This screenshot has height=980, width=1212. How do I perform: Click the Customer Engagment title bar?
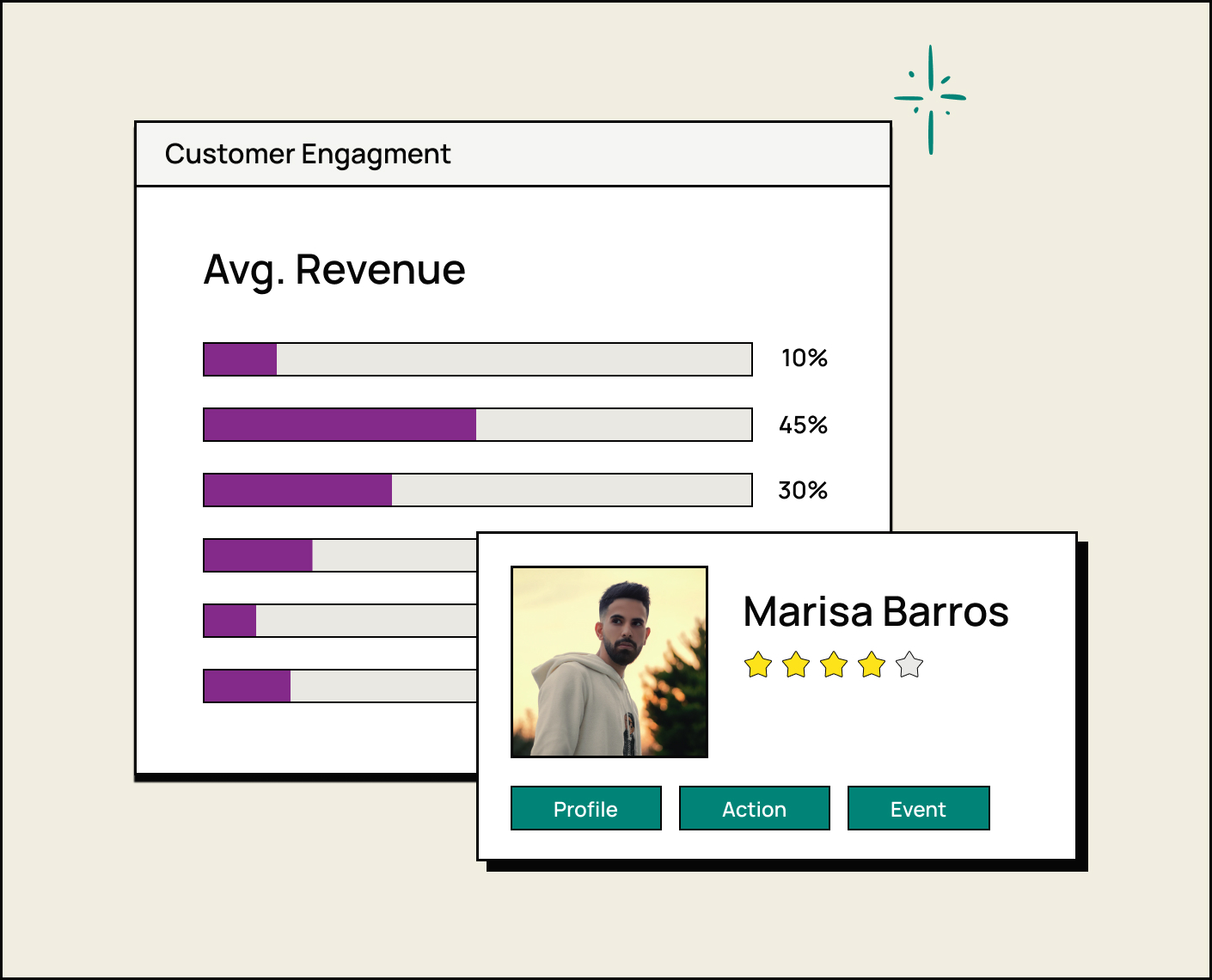point(512,154)
